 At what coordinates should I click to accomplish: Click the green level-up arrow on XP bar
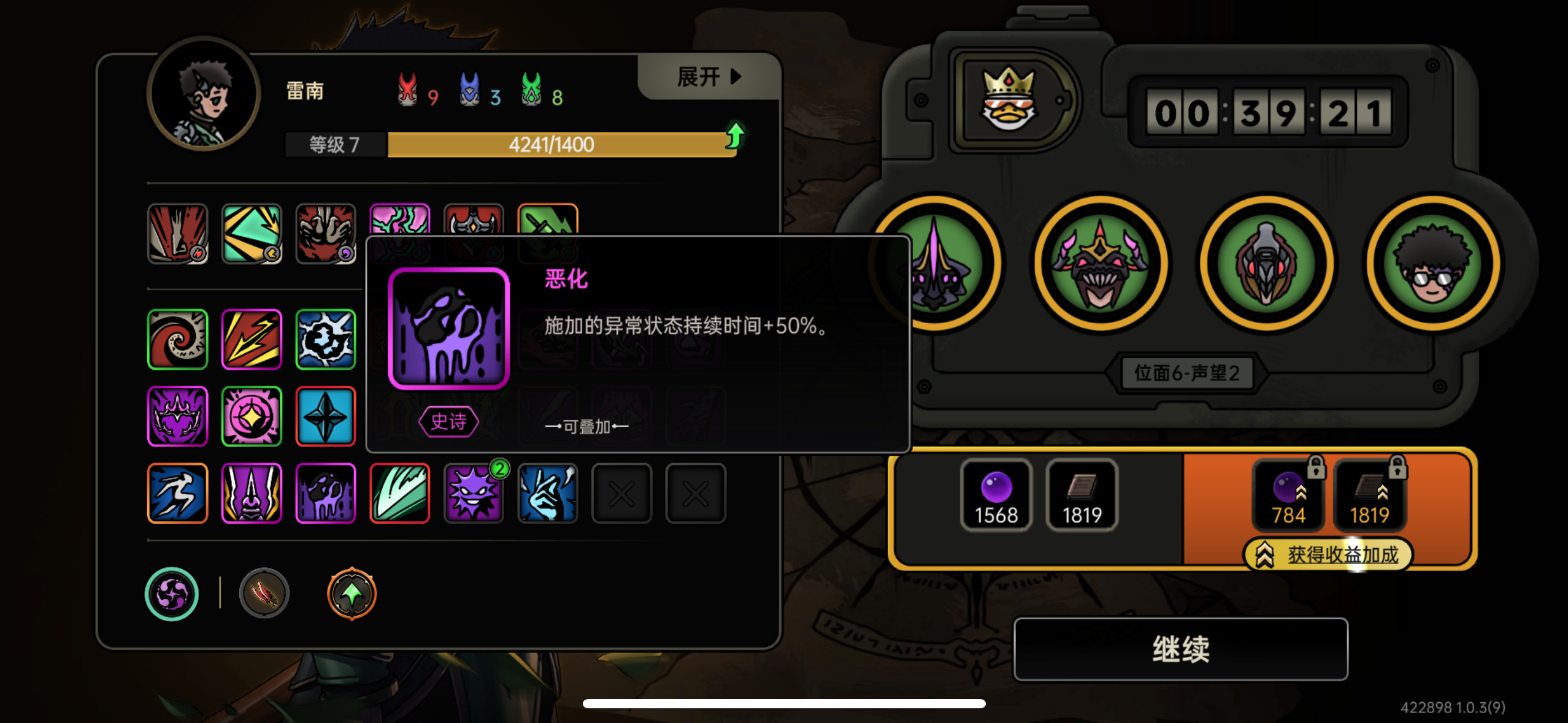(735, 136)
